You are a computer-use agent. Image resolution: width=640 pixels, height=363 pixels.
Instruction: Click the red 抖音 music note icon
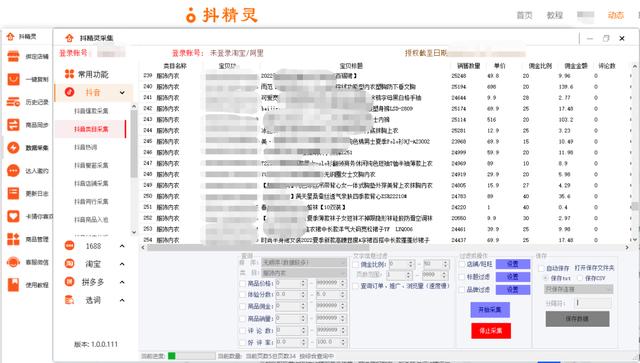(x=69, y=92)
